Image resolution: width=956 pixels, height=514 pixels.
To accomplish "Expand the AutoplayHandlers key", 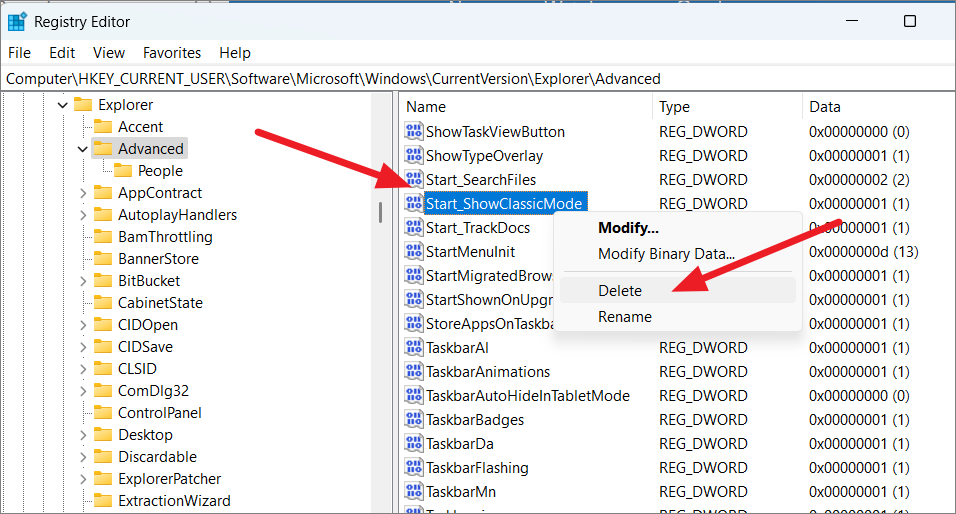I will coord(83,215).
